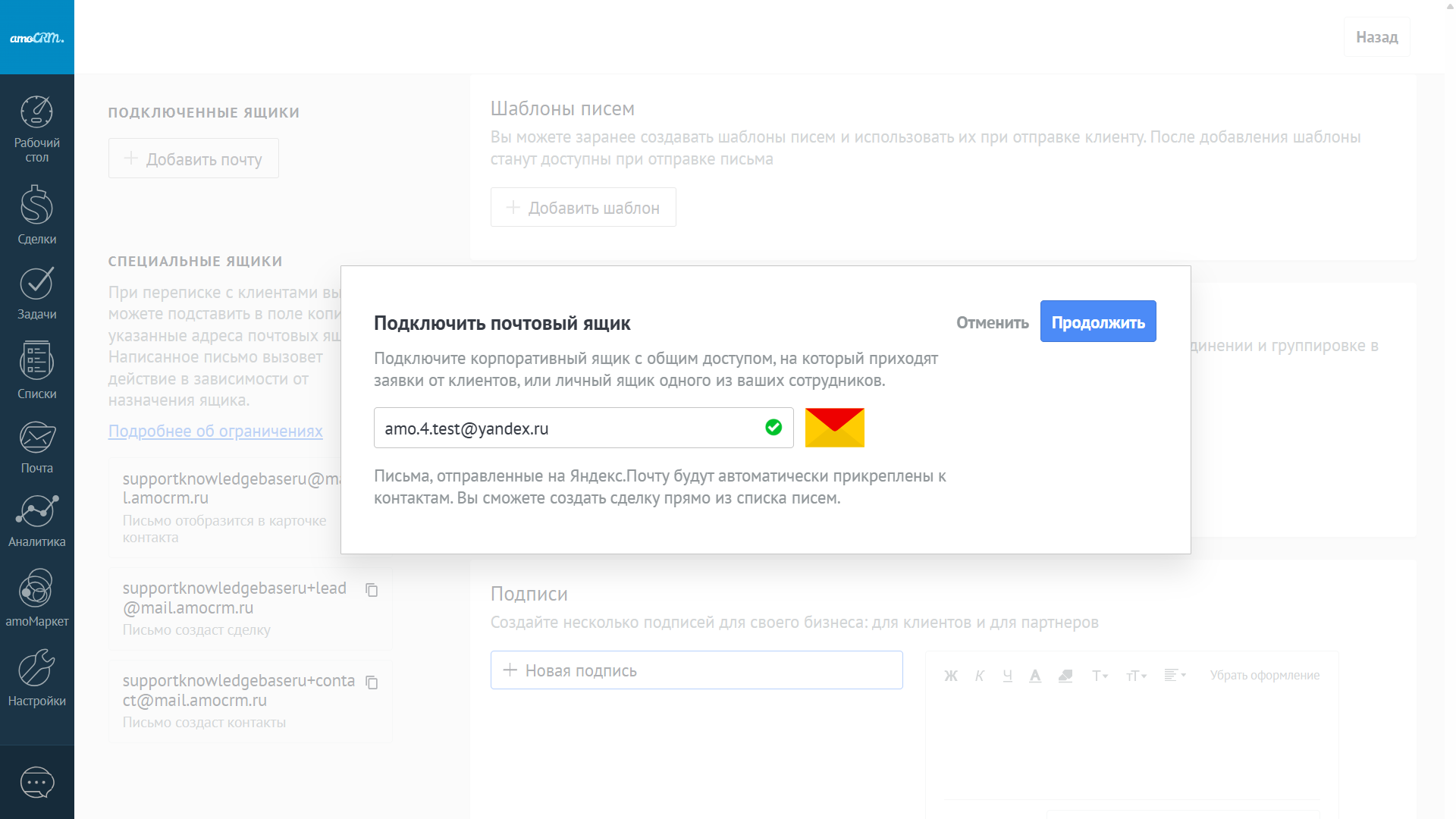Pick text color A swatch
The width and height of the screenshot is (1456, 819).
(x=1035, y=676)
